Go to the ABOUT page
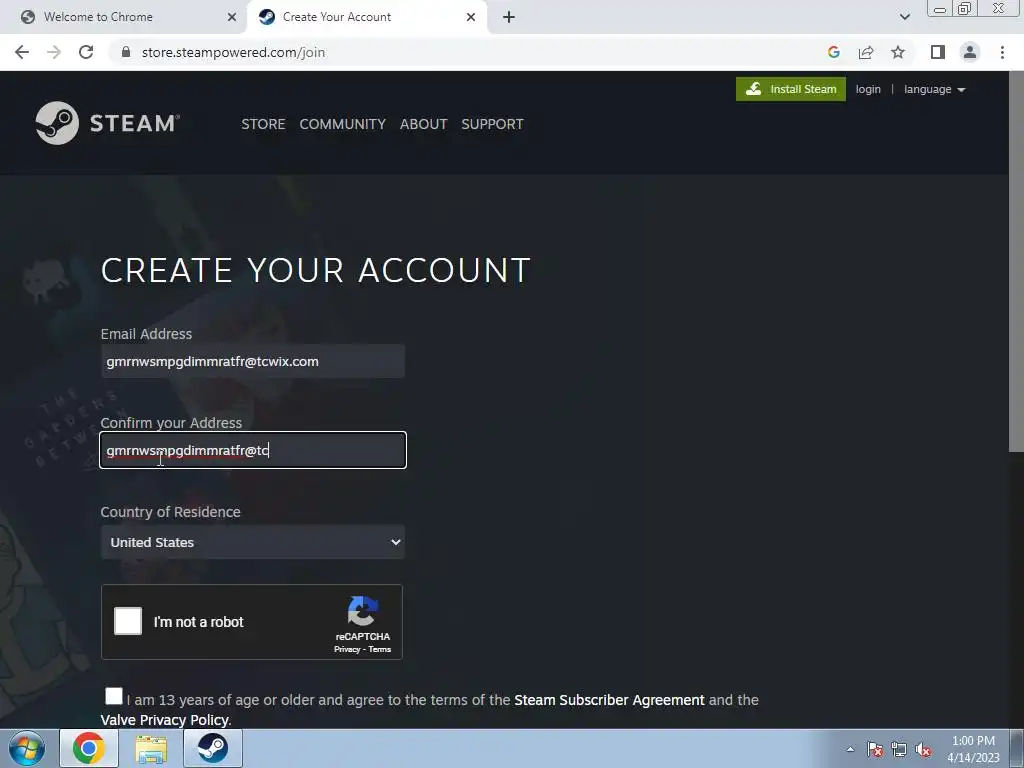The height and width of the screenshot is (768, 1024). click(x=424, y=124)
